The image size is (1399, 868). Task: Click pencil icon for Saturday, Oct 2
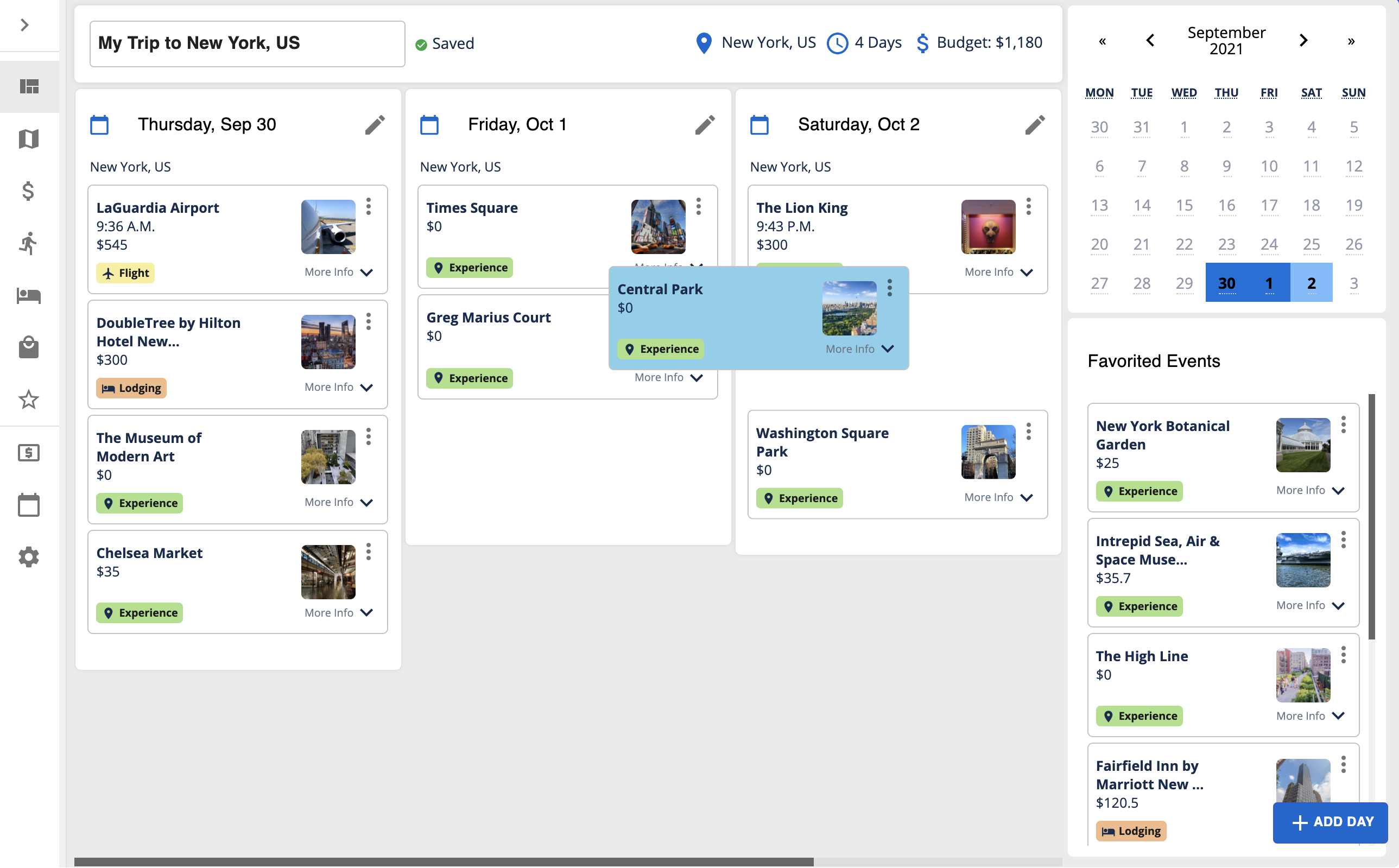pyautogui.click(x=1035, y=124)
